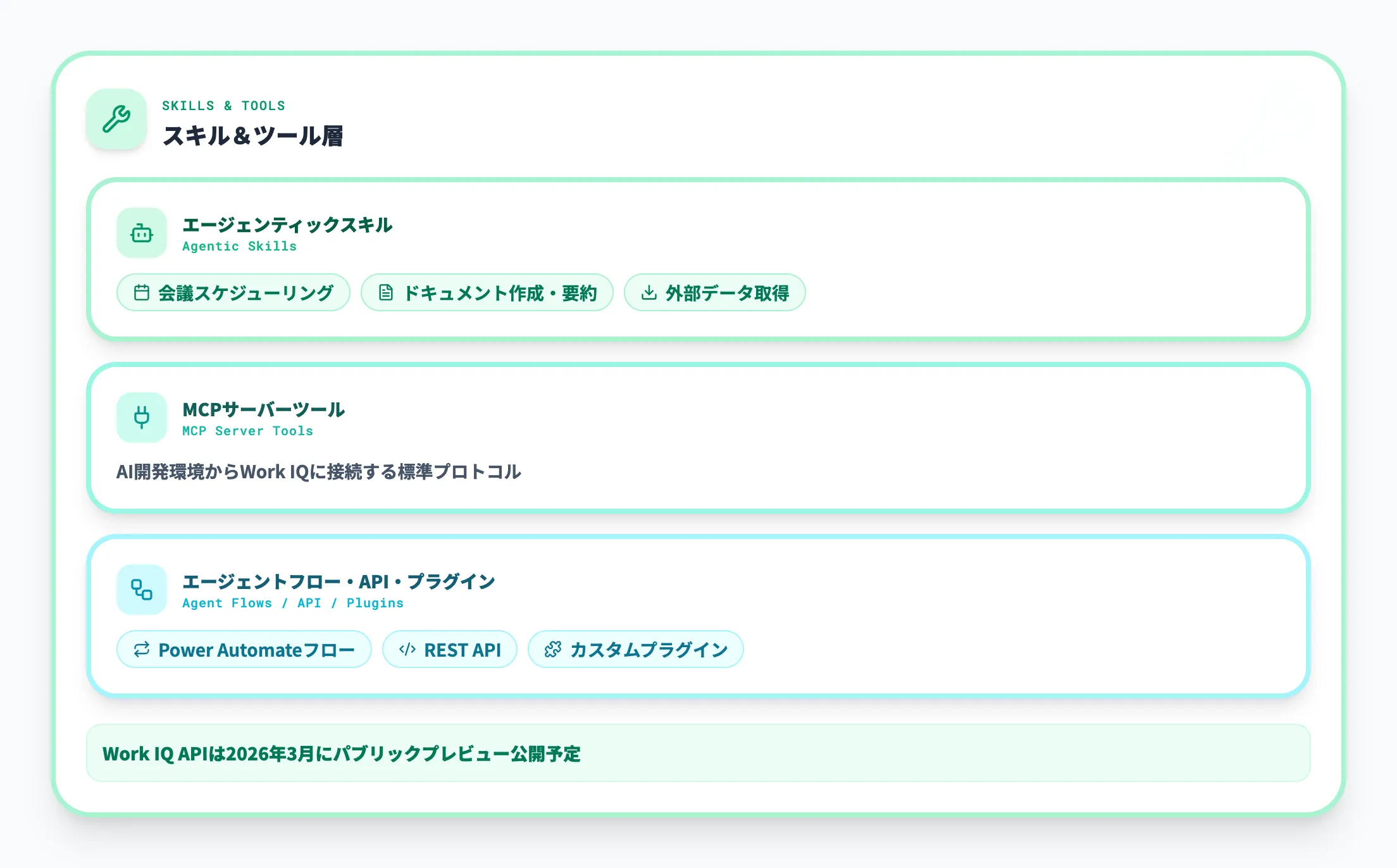Click the flow nodes icon for Agent Flows
The image size is (1397, 868).
[142, 590]
